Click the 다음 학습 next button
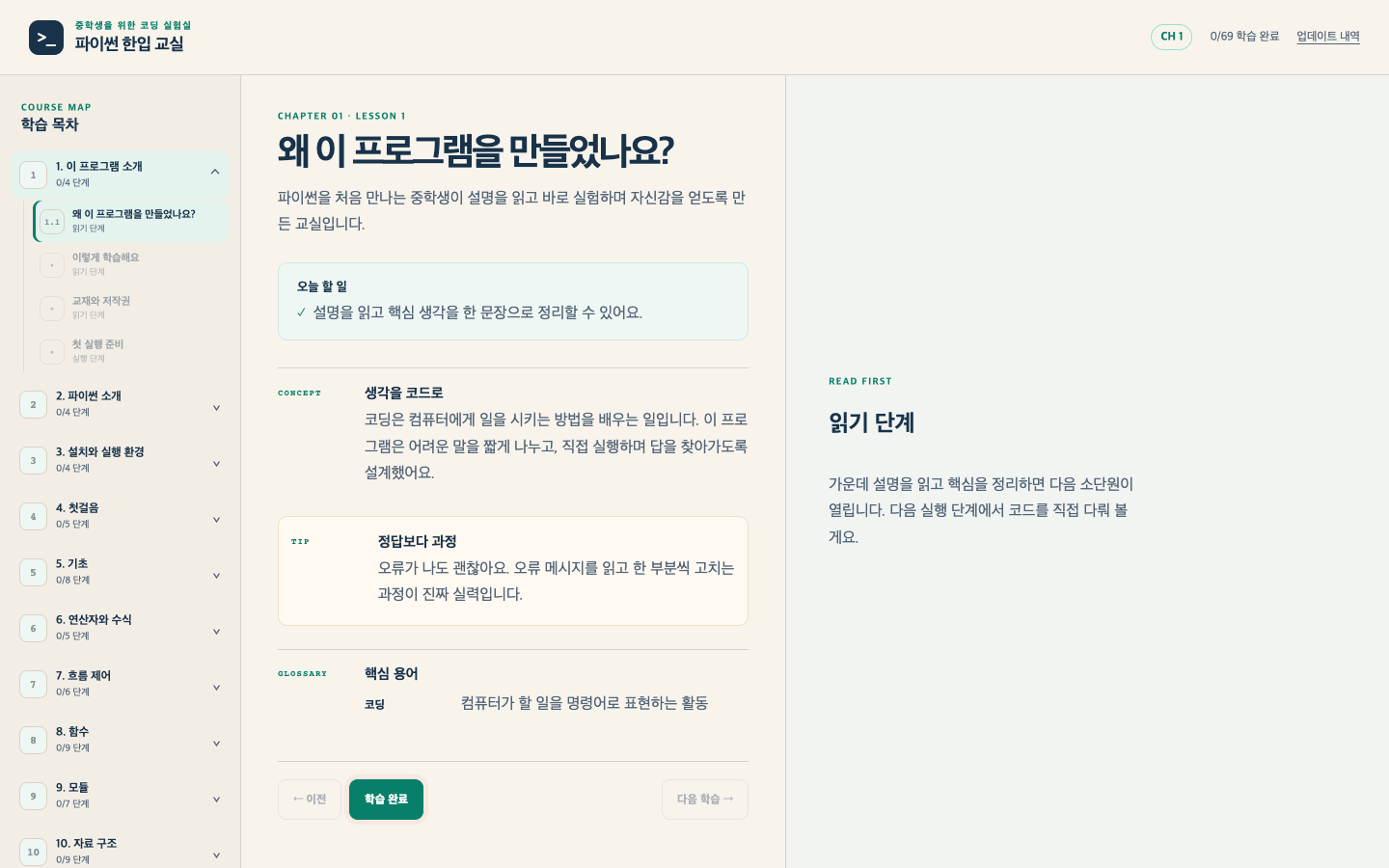This screenshot has height=868, width=1389. click(705, 800)
